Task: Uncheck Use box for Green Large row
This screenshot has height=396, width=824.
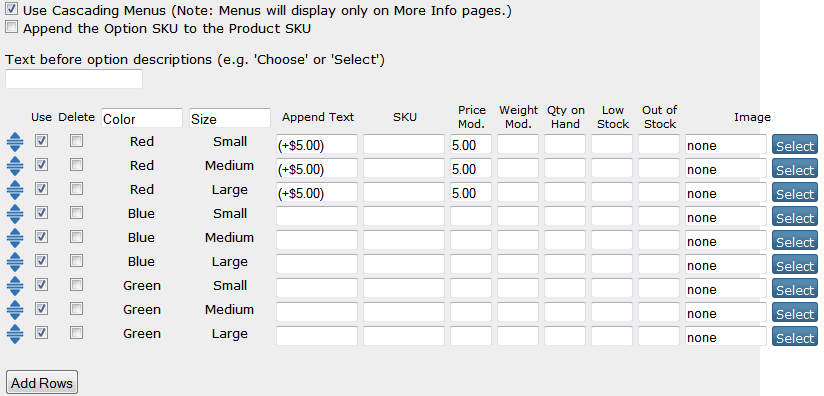Action: [41, 333]
